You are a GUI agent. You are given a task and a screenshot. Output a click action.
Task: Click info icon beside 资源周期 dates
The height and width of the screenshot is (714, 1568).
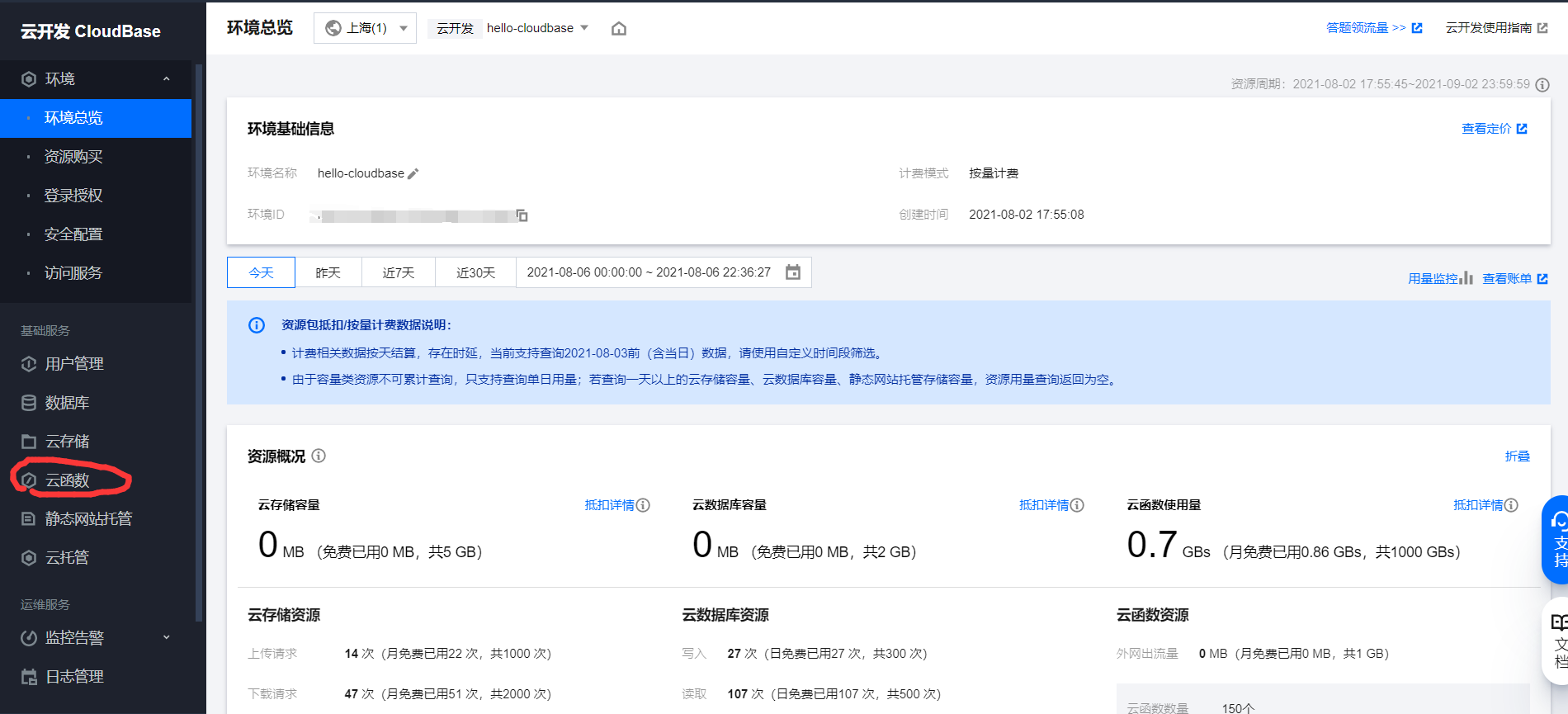1542,85
